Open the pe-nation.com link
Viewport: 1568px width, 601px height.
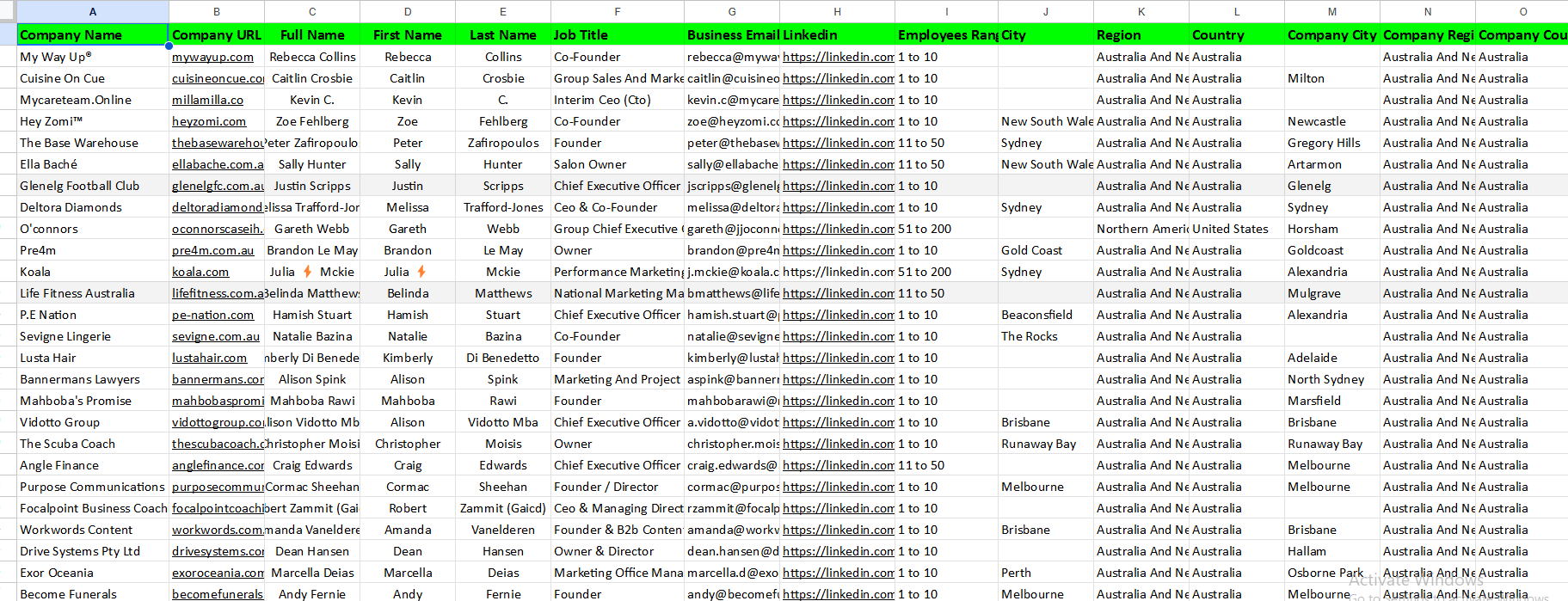pos(212,315)
